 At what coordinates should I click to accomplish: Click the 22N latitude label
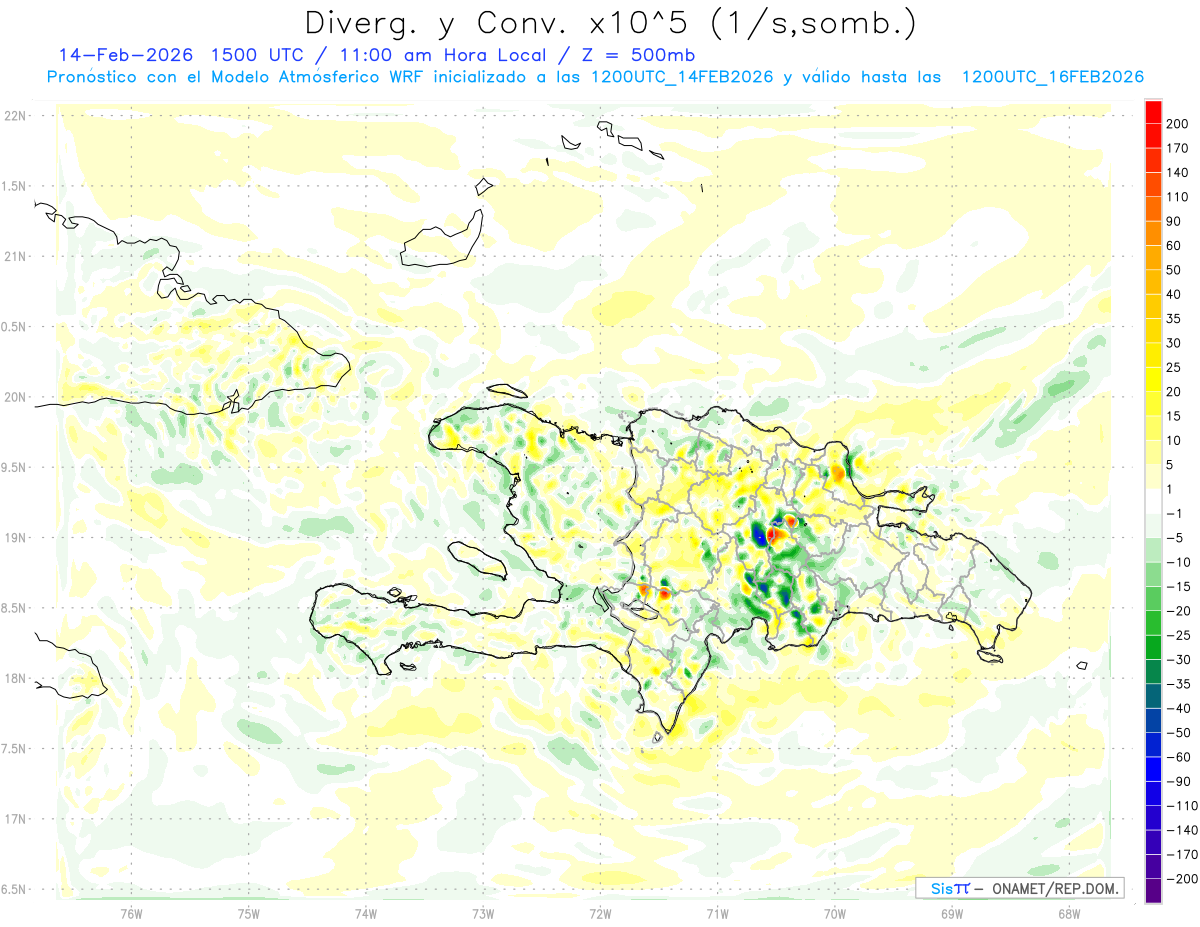[14, 115]
